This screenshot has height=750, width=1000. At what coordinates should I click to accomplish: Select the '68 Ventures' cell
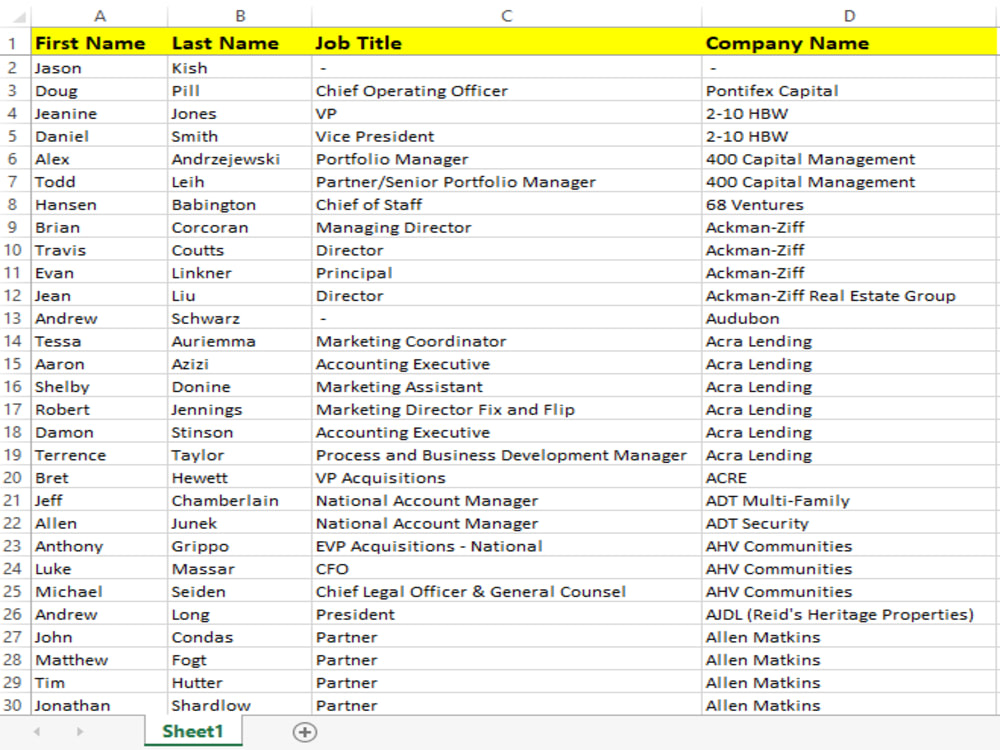coord(849,204)
